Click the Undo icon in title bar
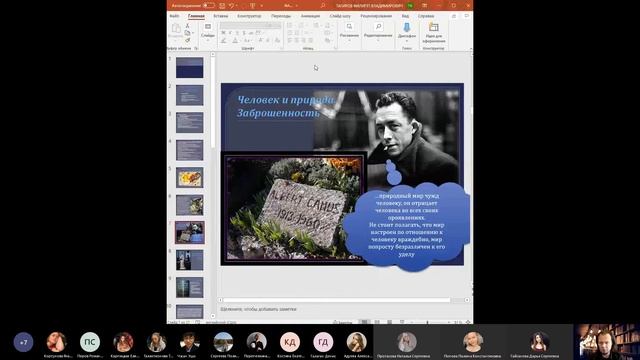This screenshot has width=640, height=360. tap(231, 5)
